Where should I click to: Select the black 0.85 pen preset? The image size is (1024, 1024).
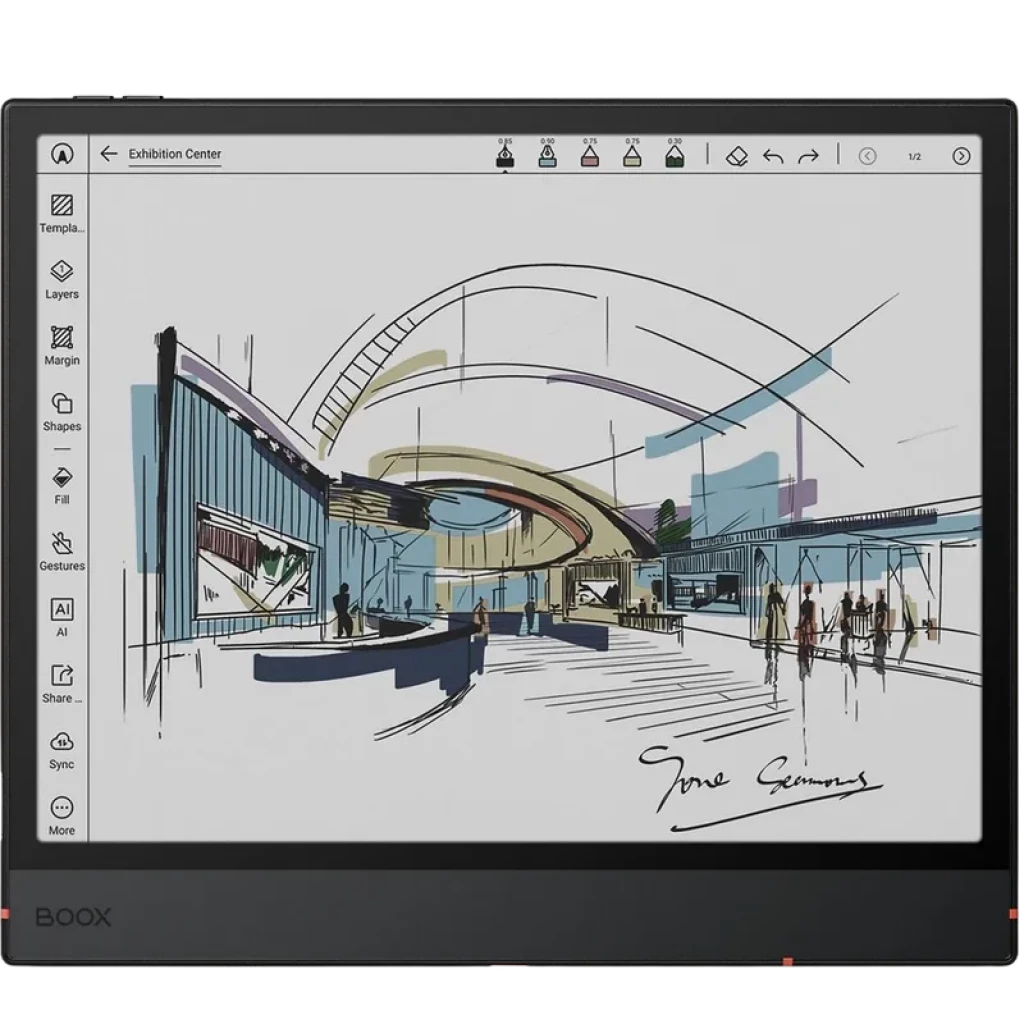tap(506, 155)
